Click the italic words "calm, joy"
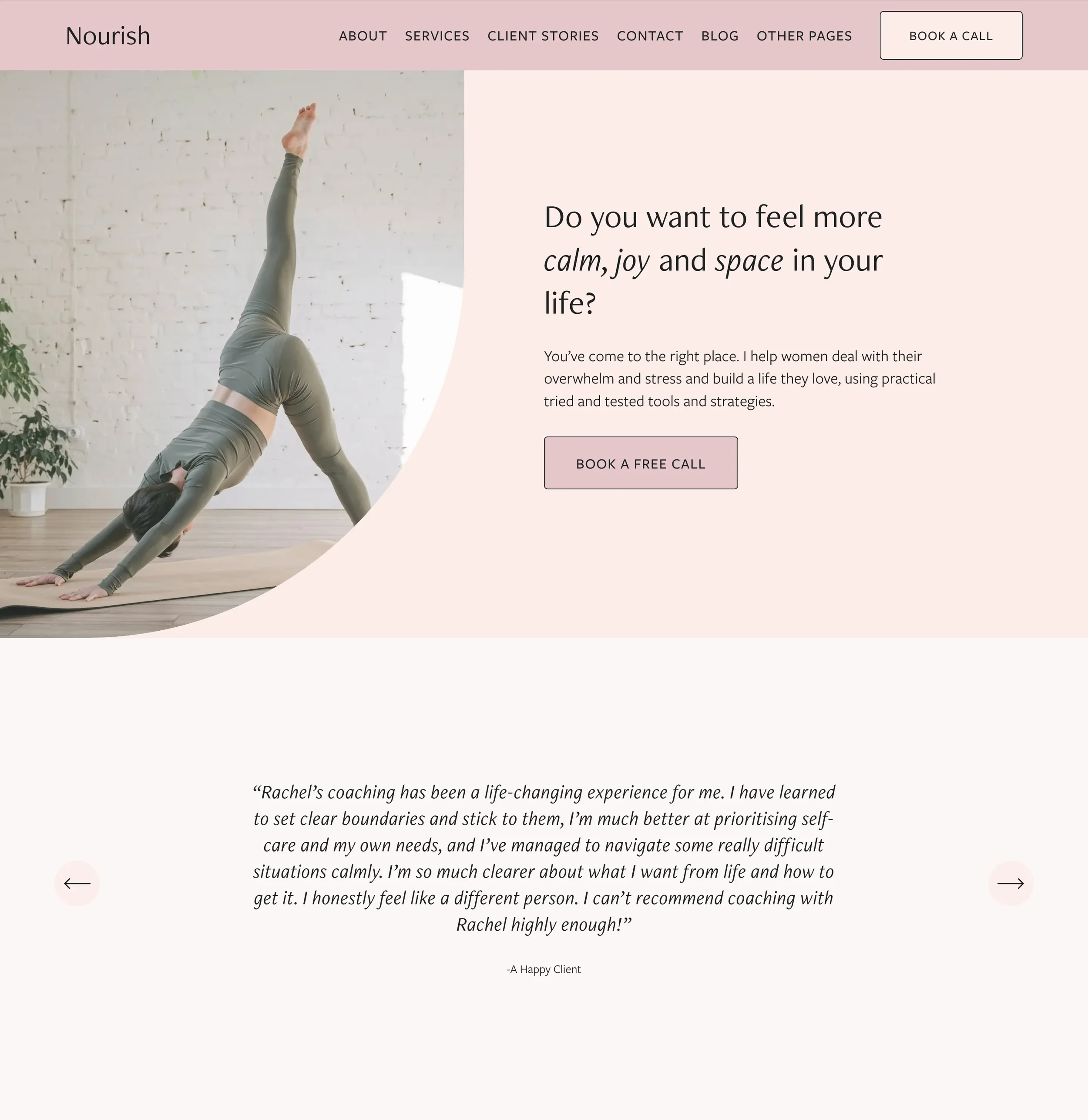 (x=597, y=261)
